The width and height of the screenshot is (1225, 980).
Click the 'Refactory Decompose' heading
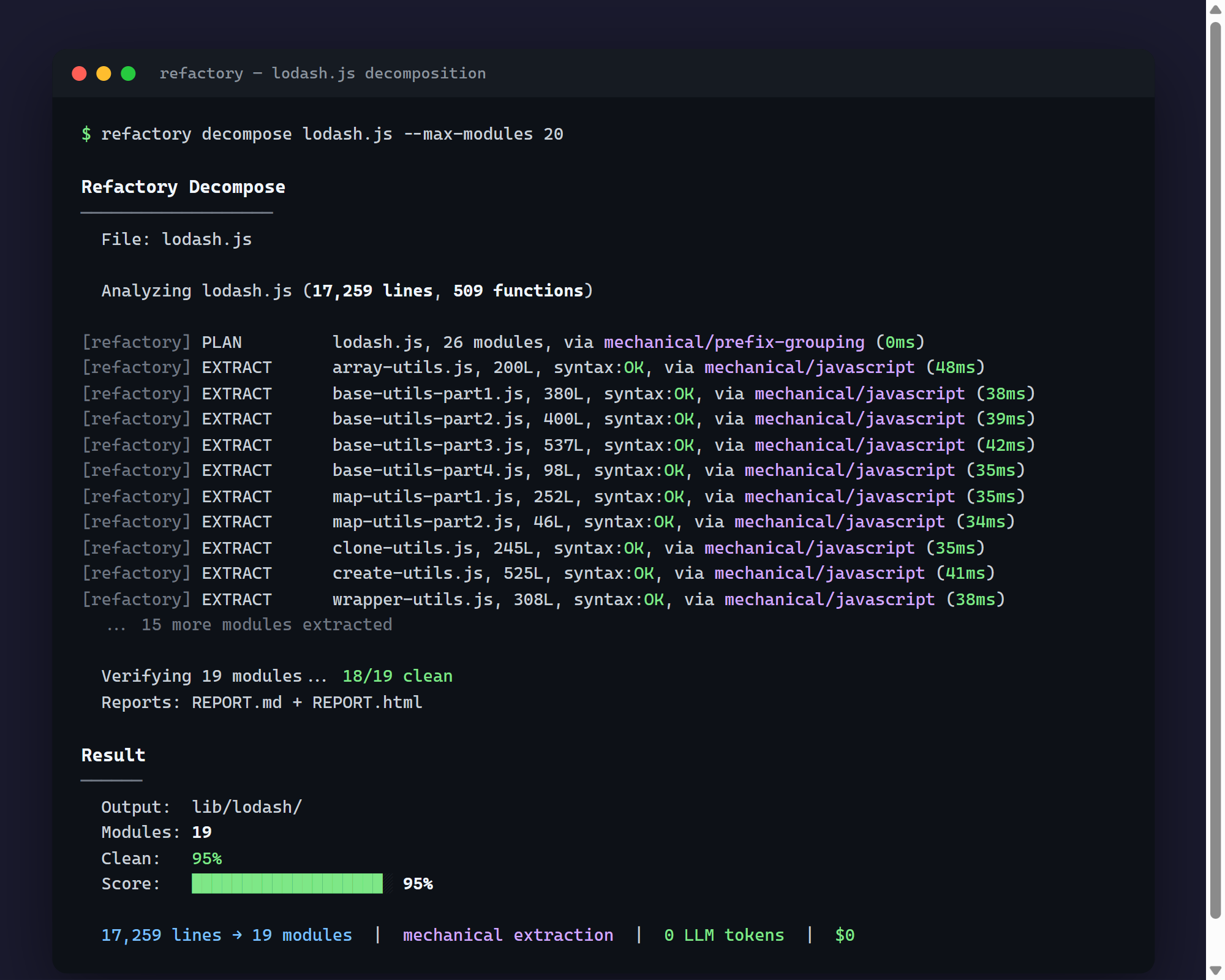(x=183, y=187)
